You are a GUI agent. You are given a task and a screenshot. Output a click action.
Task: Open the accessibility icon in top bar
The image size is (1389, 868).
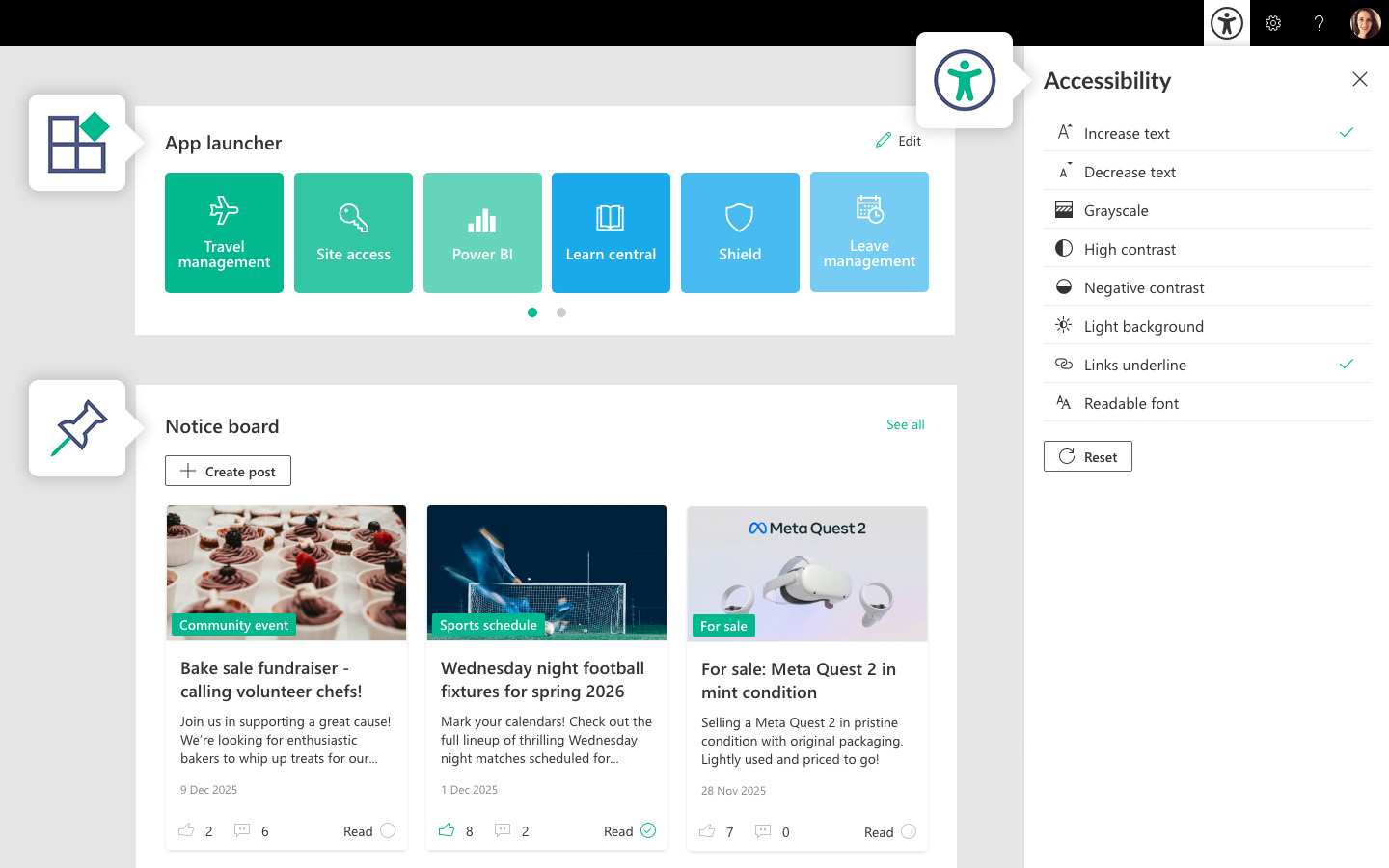click(x=1227, y=23)
